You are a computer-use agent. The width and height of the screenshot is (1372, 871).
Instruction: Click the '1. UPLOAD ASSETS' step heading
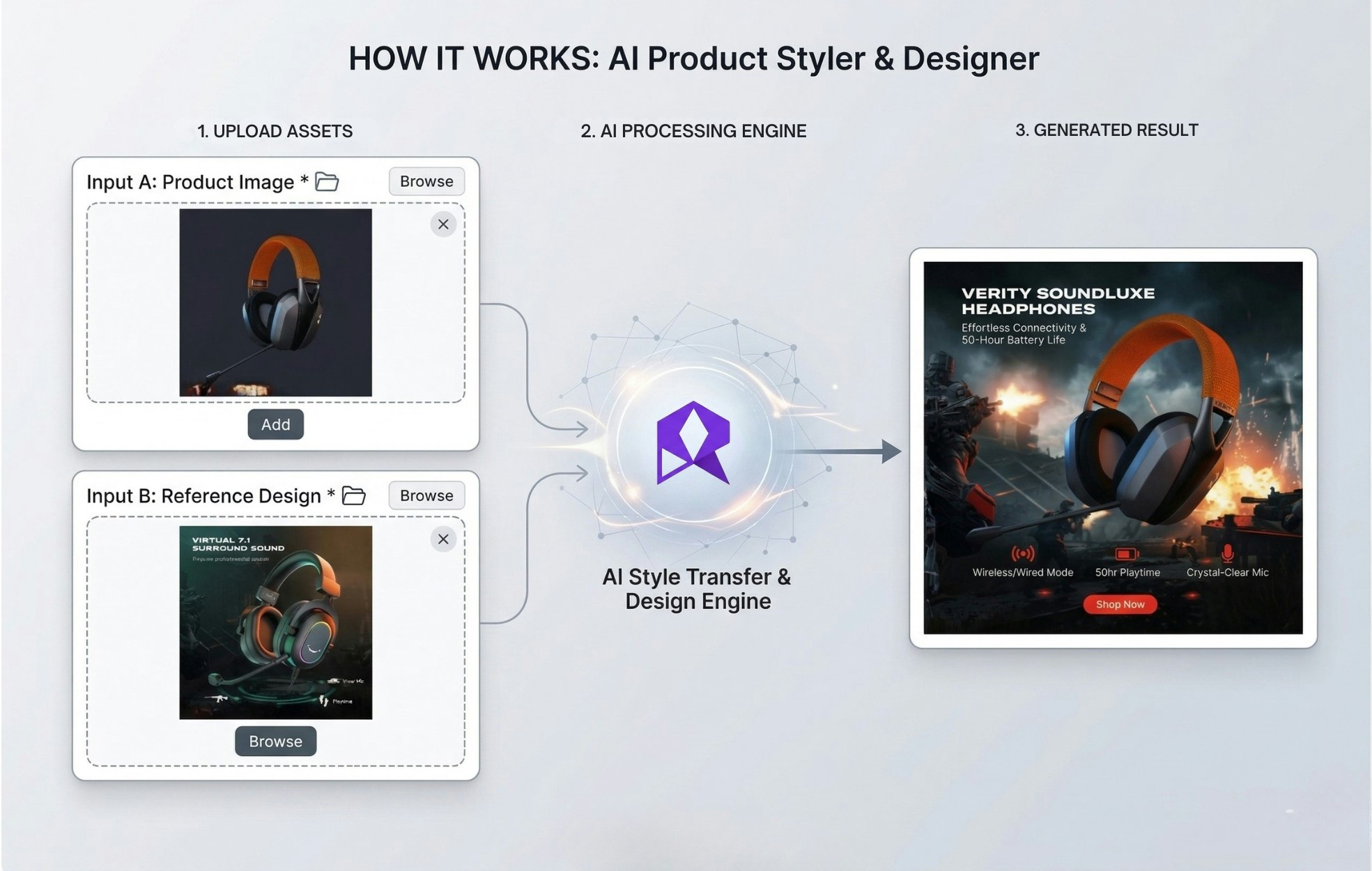[275, 131]
